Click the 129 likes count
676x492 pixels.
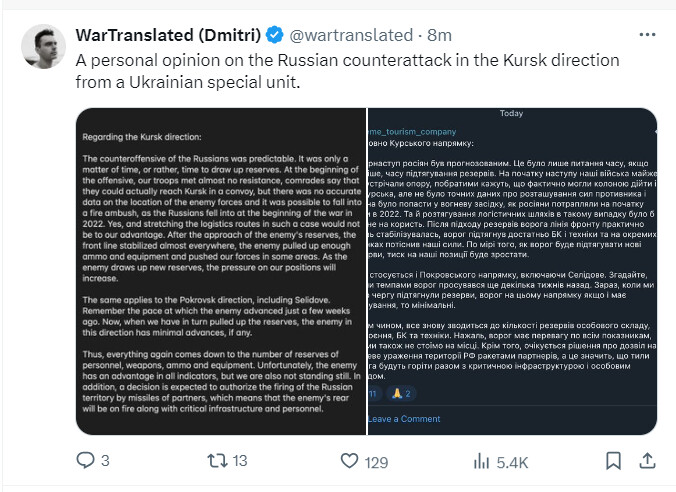pyautogui.click(x=376, y=462)
